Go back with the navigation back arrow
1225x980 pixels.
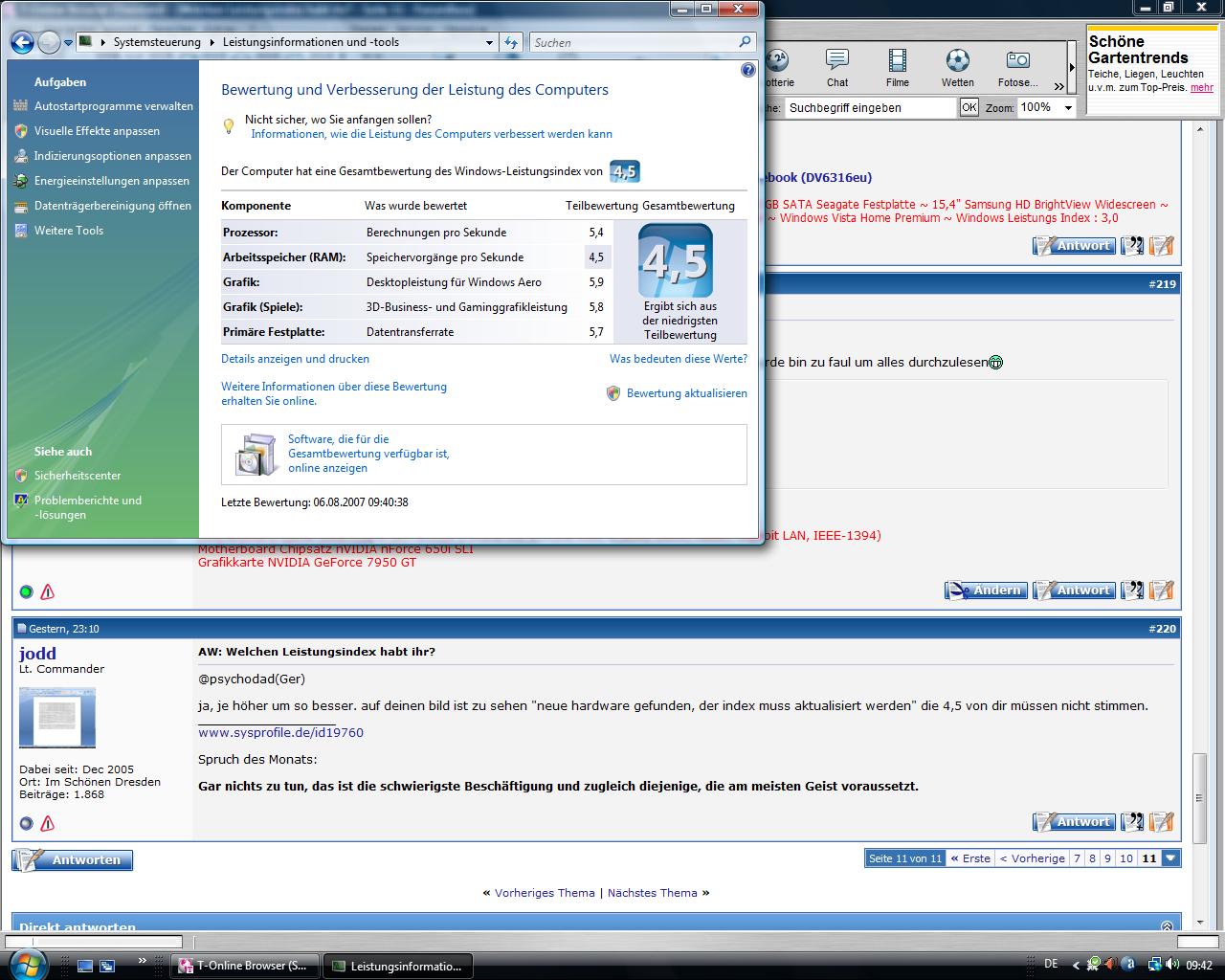point(22,42)
